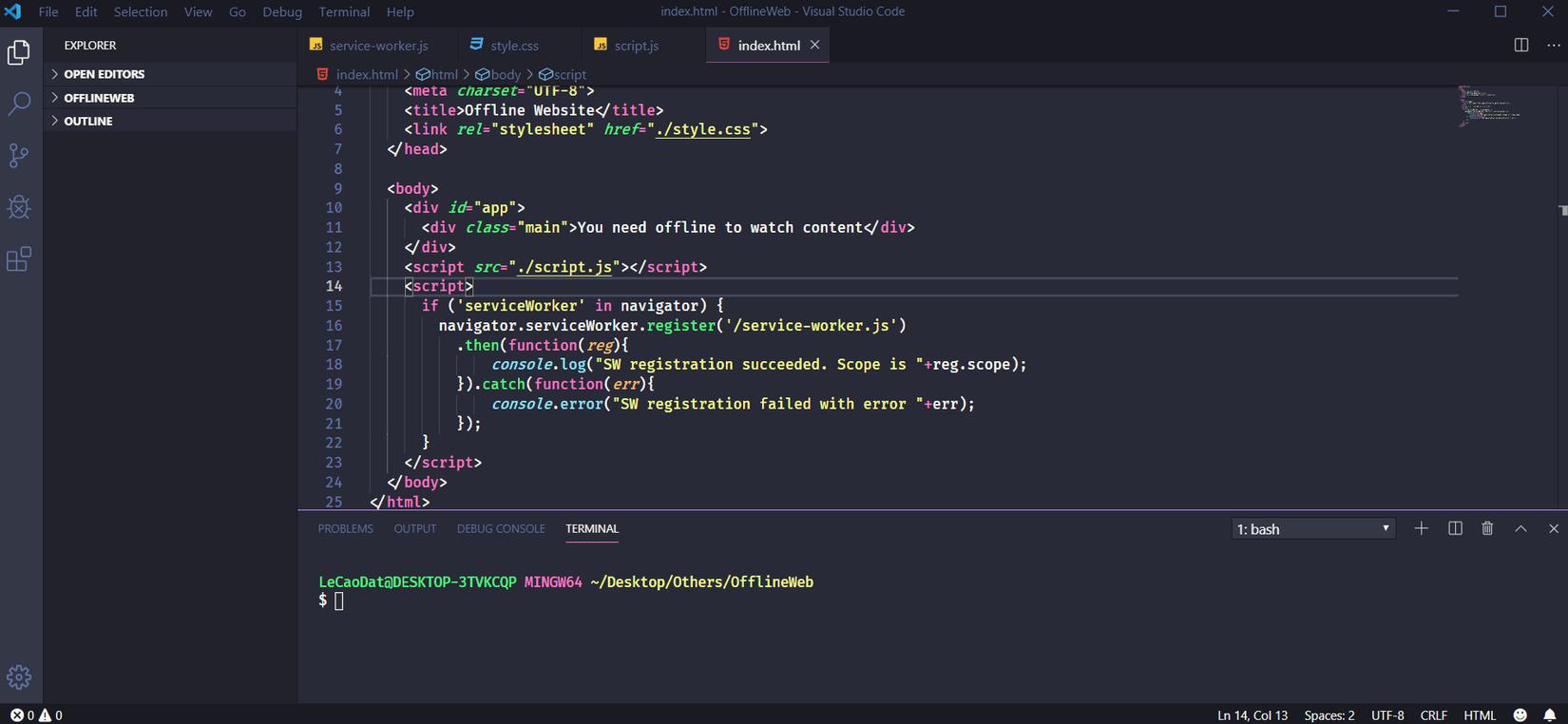
Task: Open the Debug view icon
Action: coord(19,207)
